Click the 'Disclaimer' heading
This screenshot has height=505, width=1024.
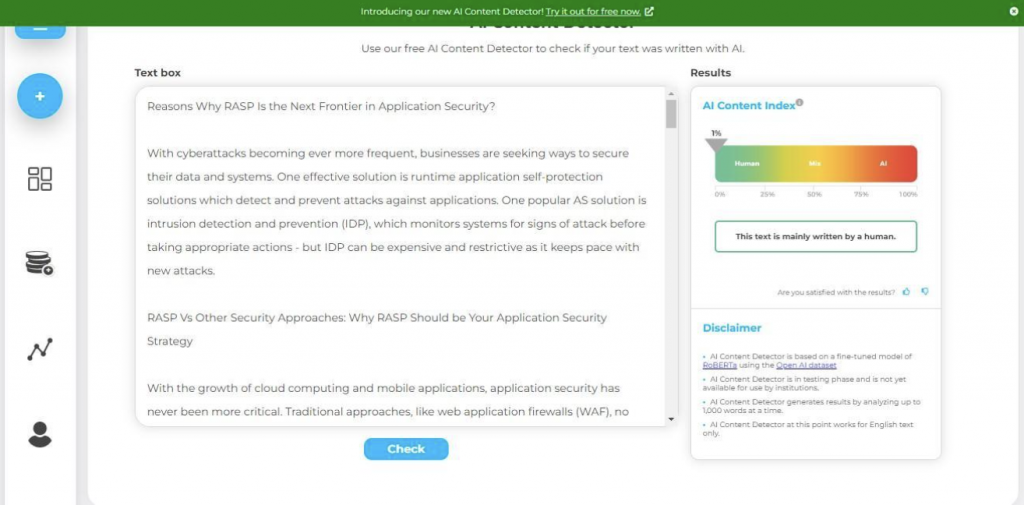(x=731, y=328)
